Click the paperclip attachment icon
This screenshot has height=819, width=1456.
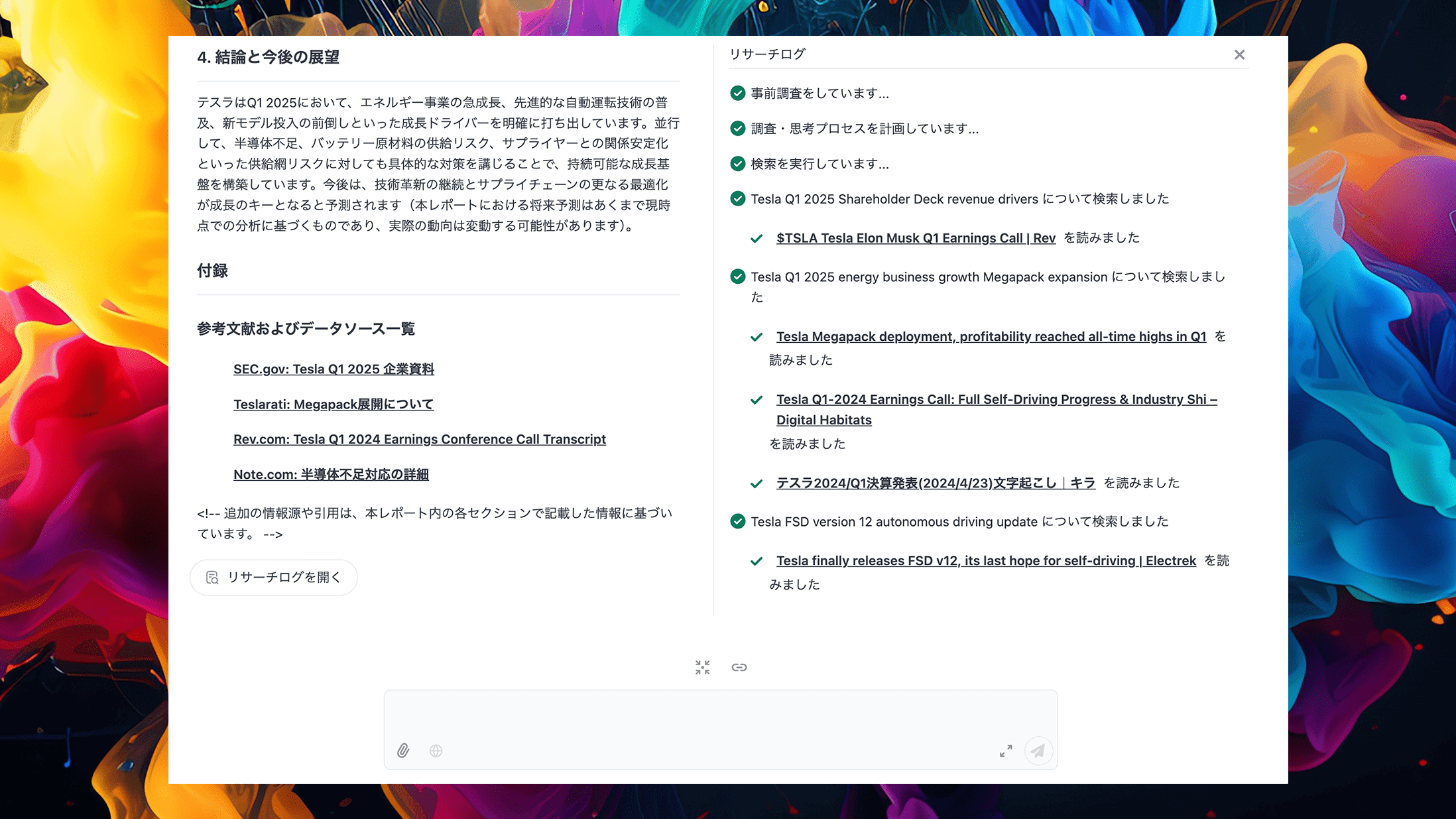(x=403, y=751)
